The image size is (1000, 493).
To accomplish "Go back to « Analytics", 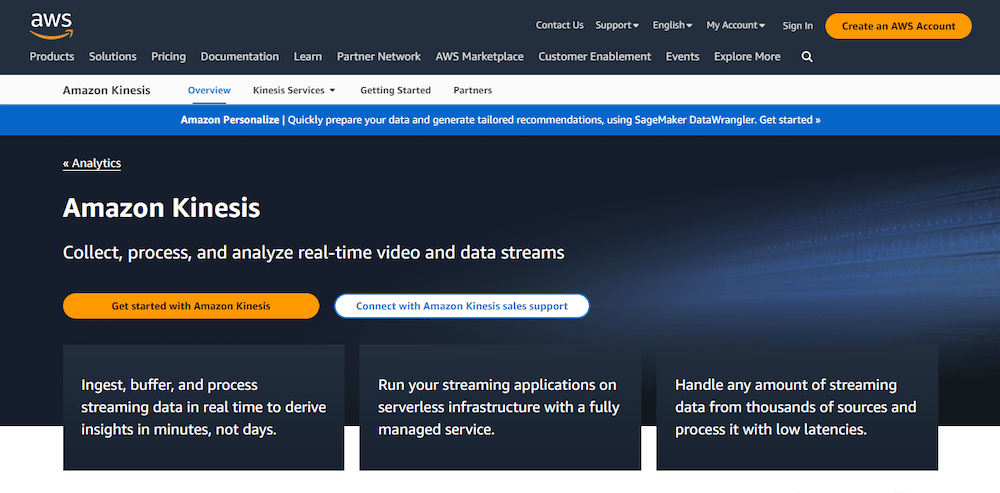I will (92, 163).
